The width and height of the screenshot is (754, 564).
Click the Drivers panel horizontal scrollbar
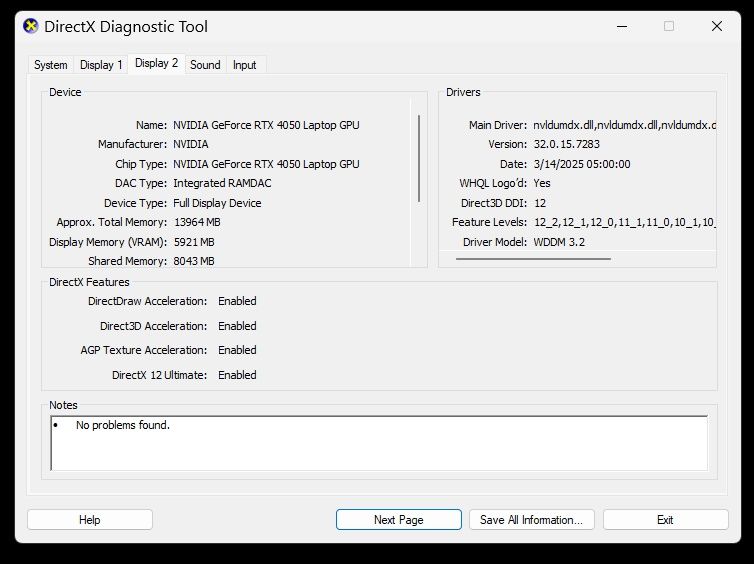[x=533, y=259]
